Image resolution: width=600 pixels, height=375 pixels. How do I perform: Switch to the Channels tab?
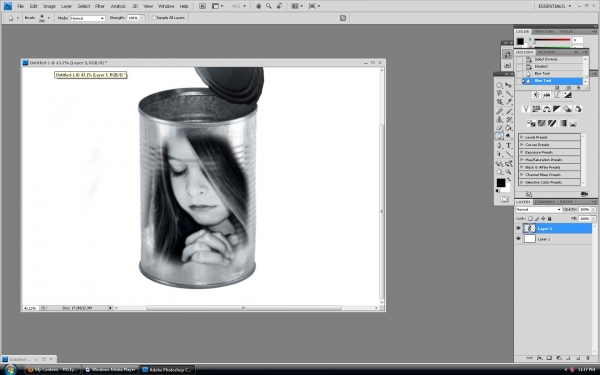(545, 202)
